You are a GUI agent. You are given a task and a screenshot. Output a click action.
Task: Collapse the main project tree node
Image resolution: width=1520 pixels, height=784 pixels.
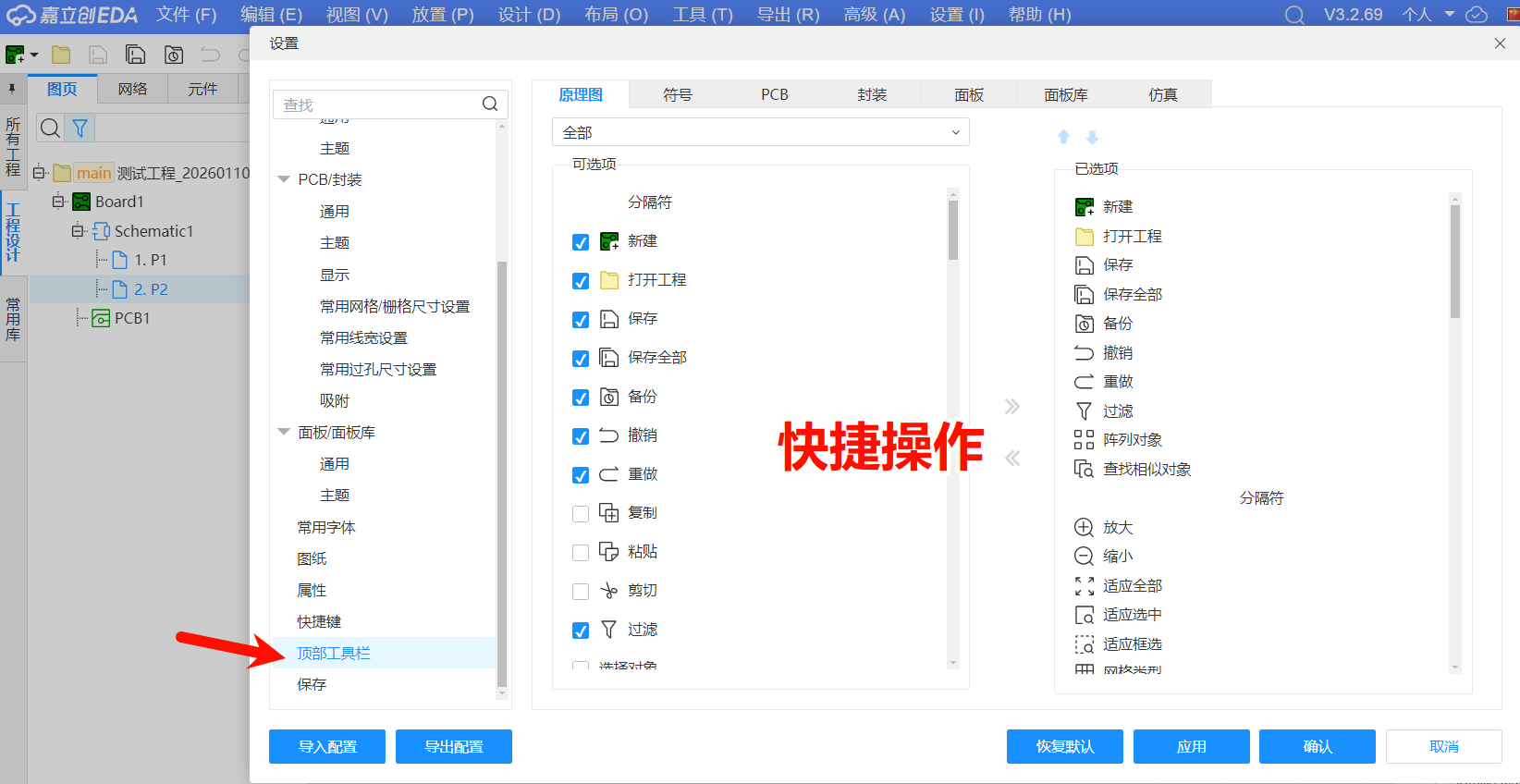[39, 172]
